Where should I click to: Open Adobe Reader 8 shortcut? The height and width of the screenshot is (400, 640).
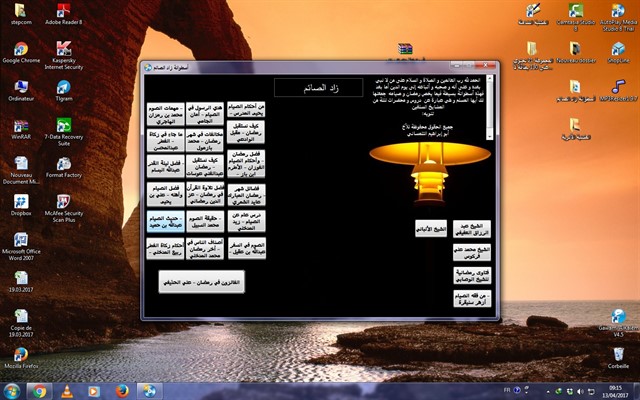tap(64, 11)
